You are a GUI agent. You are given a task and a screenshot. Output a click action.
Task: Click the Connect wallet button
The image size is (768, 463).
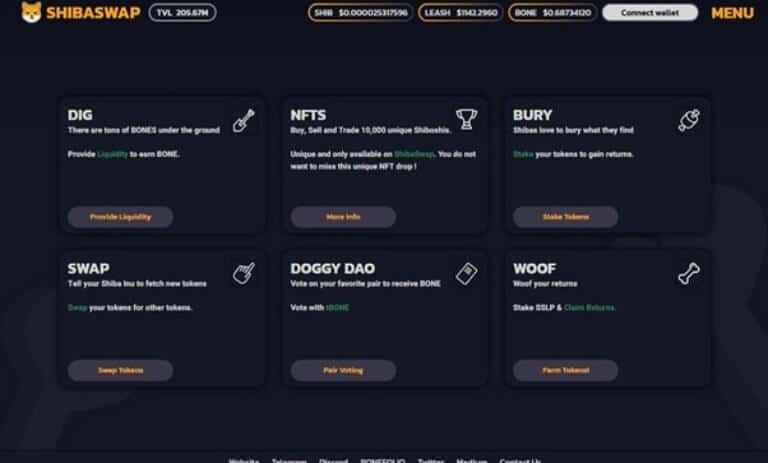(650, 13)
